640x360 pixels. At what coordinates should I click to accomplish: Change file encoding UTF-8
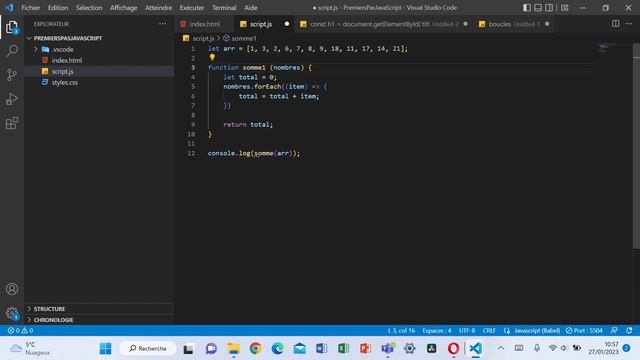coord(467,331)
